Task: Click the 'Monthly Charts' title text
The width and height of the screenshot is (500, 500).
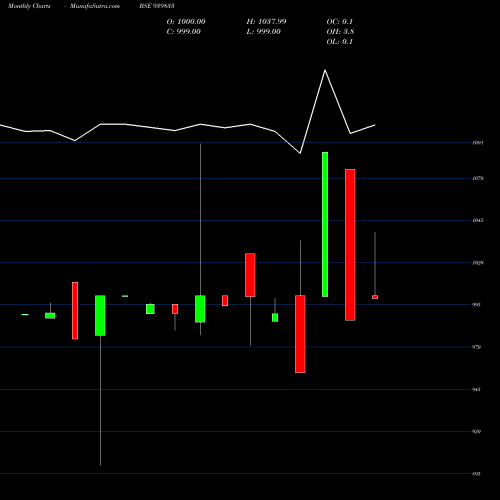Action: (29, 6)
